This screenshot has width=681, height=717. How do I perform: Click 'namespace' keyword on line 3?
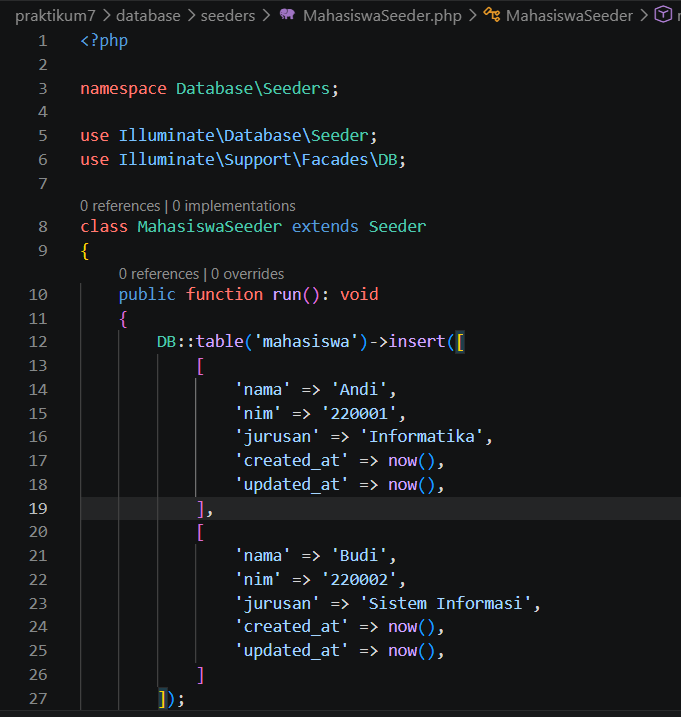click(x=123, y=89)
